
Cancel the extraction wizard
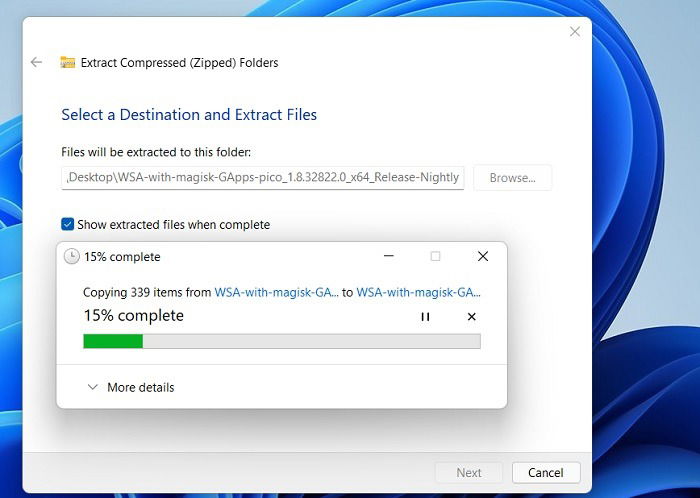coord(546,473)
